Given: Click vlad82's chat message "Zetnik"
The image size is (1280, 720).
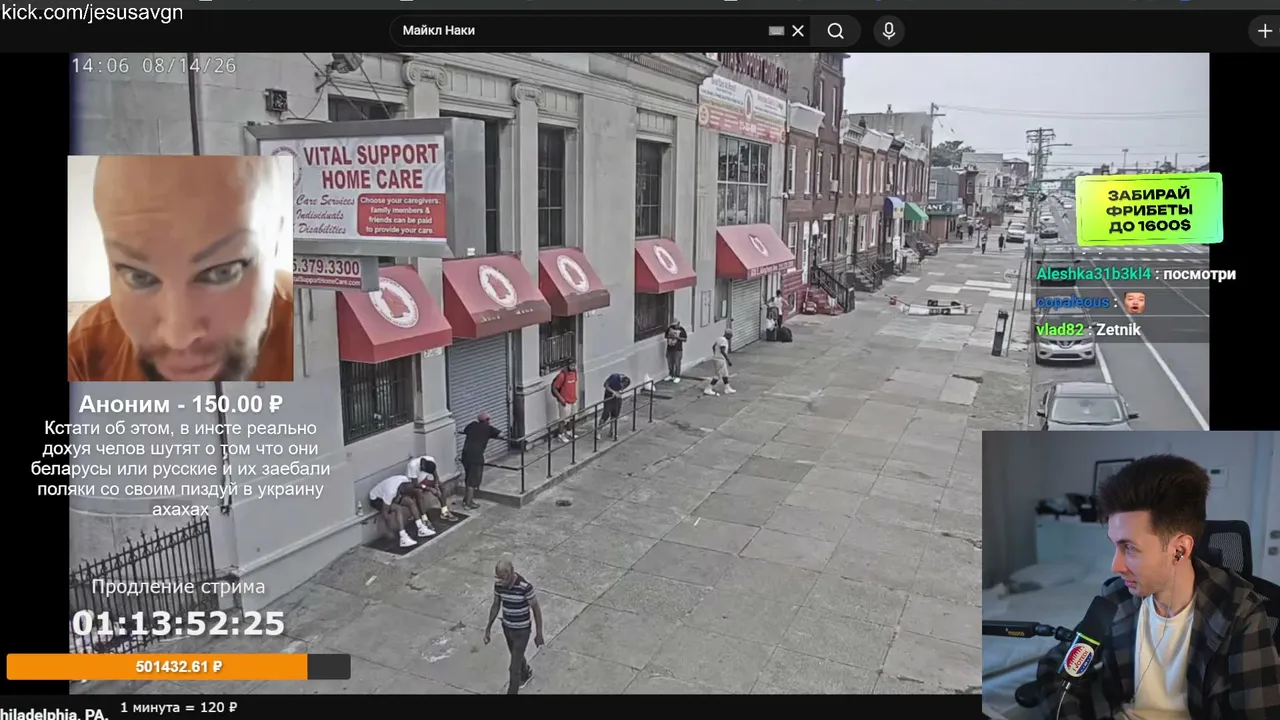Looking at the screenshot, I should [1088, 330].
